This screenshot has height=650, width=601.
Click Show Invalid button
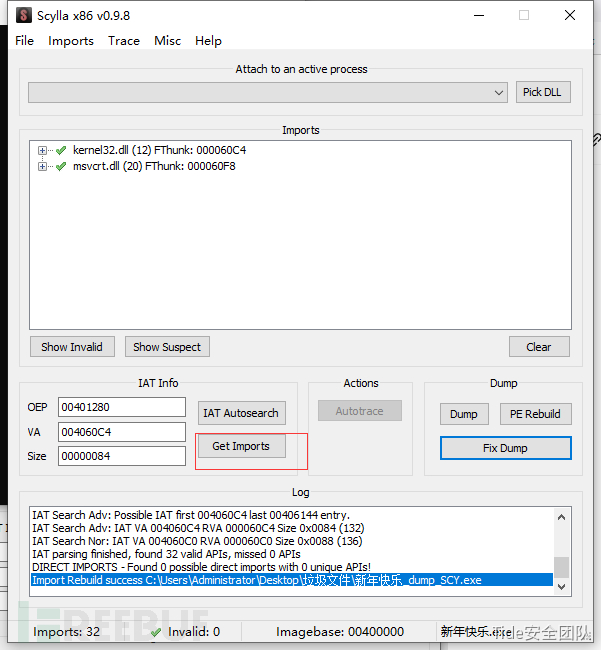72,347
